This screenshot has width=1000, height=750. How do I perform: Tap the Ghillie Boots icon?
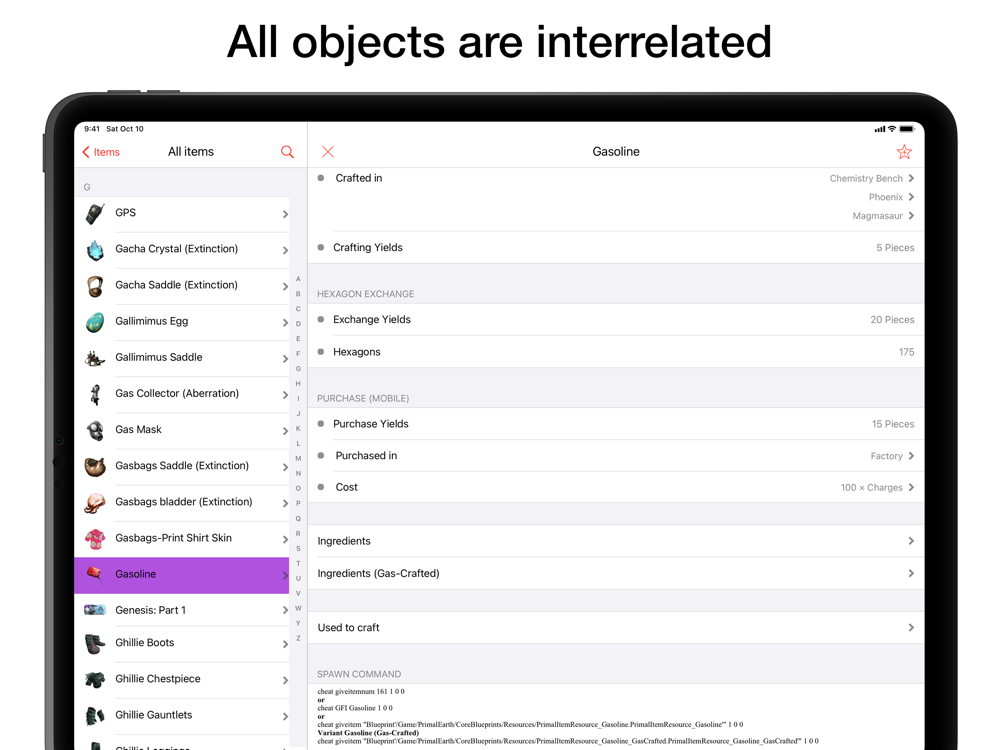[95, 643]
